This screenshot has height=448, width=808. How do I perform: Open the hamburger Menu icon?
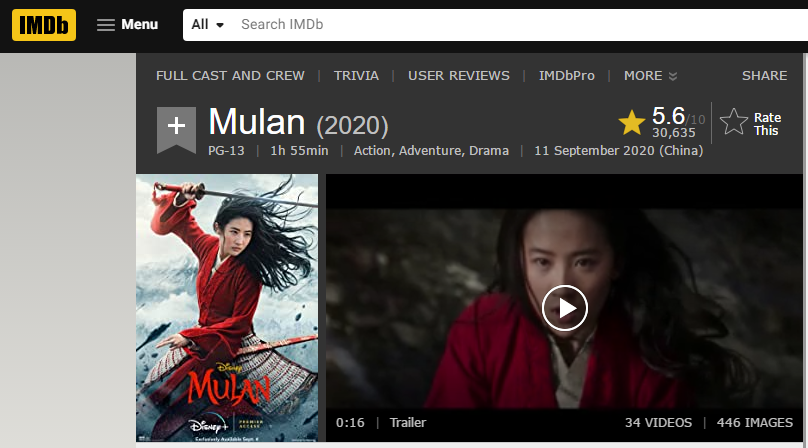point(106,25)
